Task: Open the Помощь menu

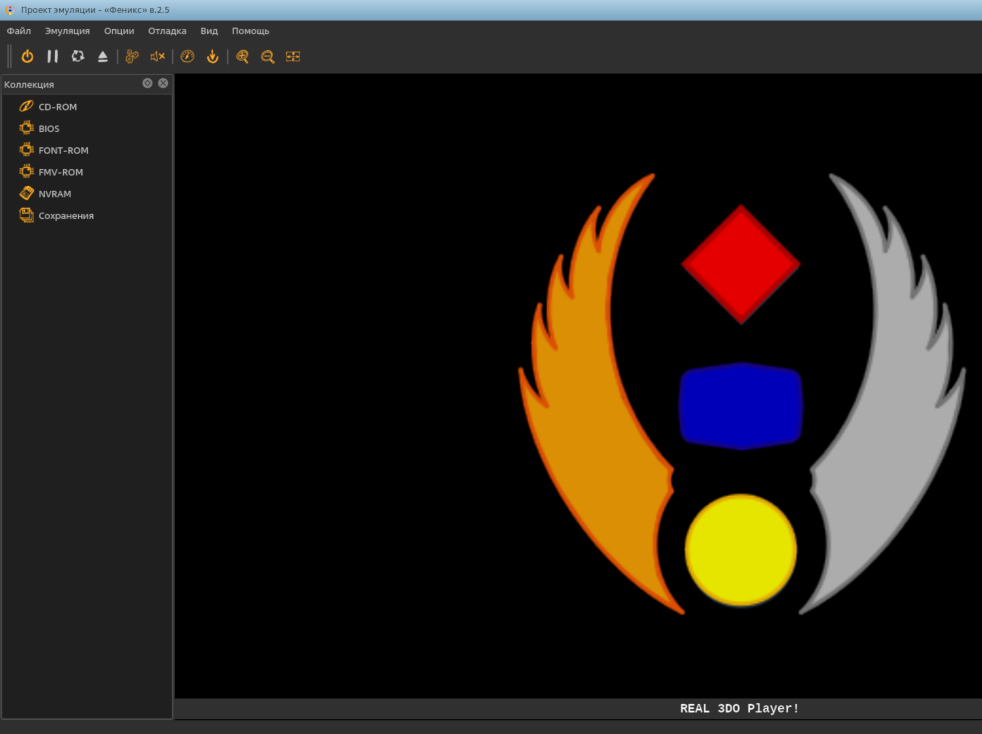Action: point(251,31)
